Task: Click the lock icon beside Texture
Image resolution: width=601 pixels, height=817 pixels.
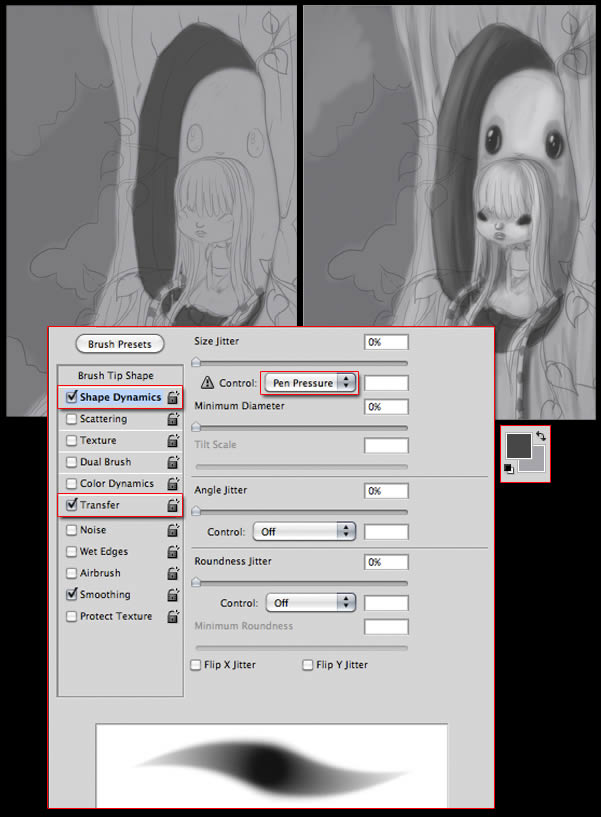Action: pyautogui.click(x=173, y=440)
